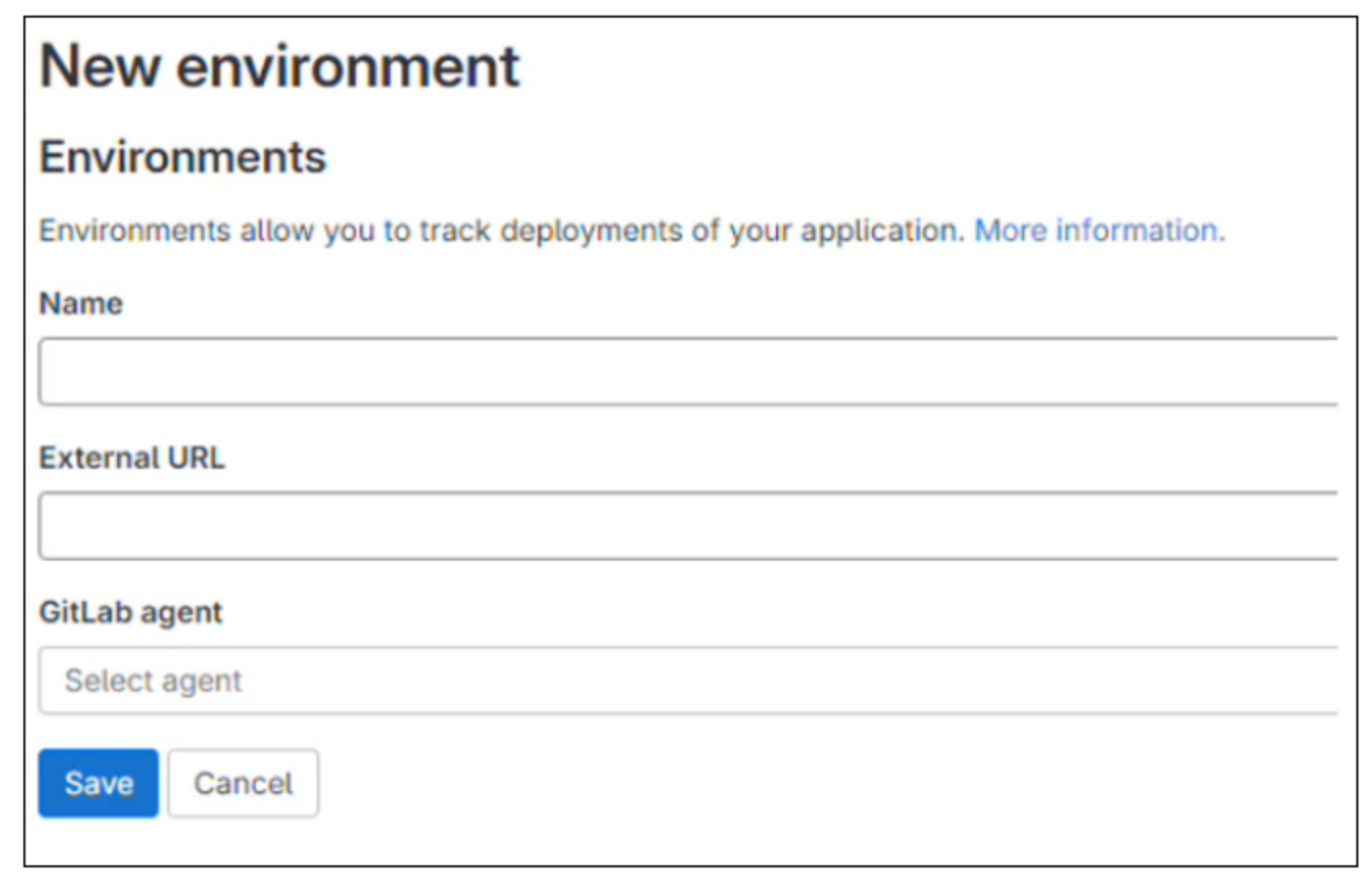Viewport: 1372px width, 881px height.
Task: Click the "External URL" field label
Action: pos(132,458)
